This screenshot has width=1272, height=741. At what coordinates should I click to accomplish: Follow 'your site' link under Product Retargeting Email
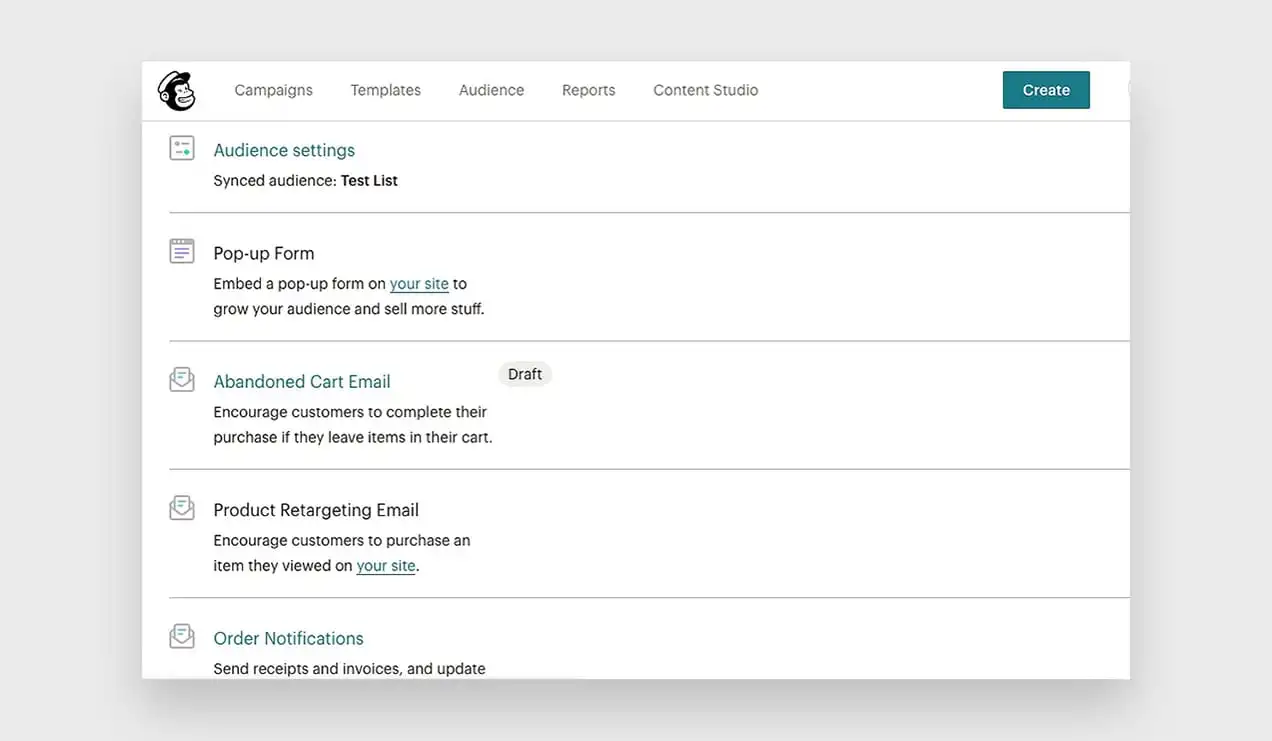coord(386,566)
